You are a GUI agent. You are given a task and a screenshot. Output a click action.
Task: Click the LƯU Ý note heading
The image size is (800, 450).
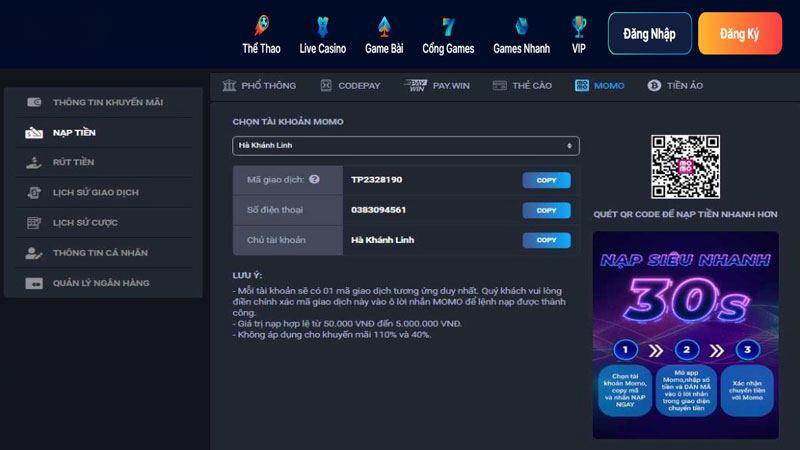click(247, 276)
